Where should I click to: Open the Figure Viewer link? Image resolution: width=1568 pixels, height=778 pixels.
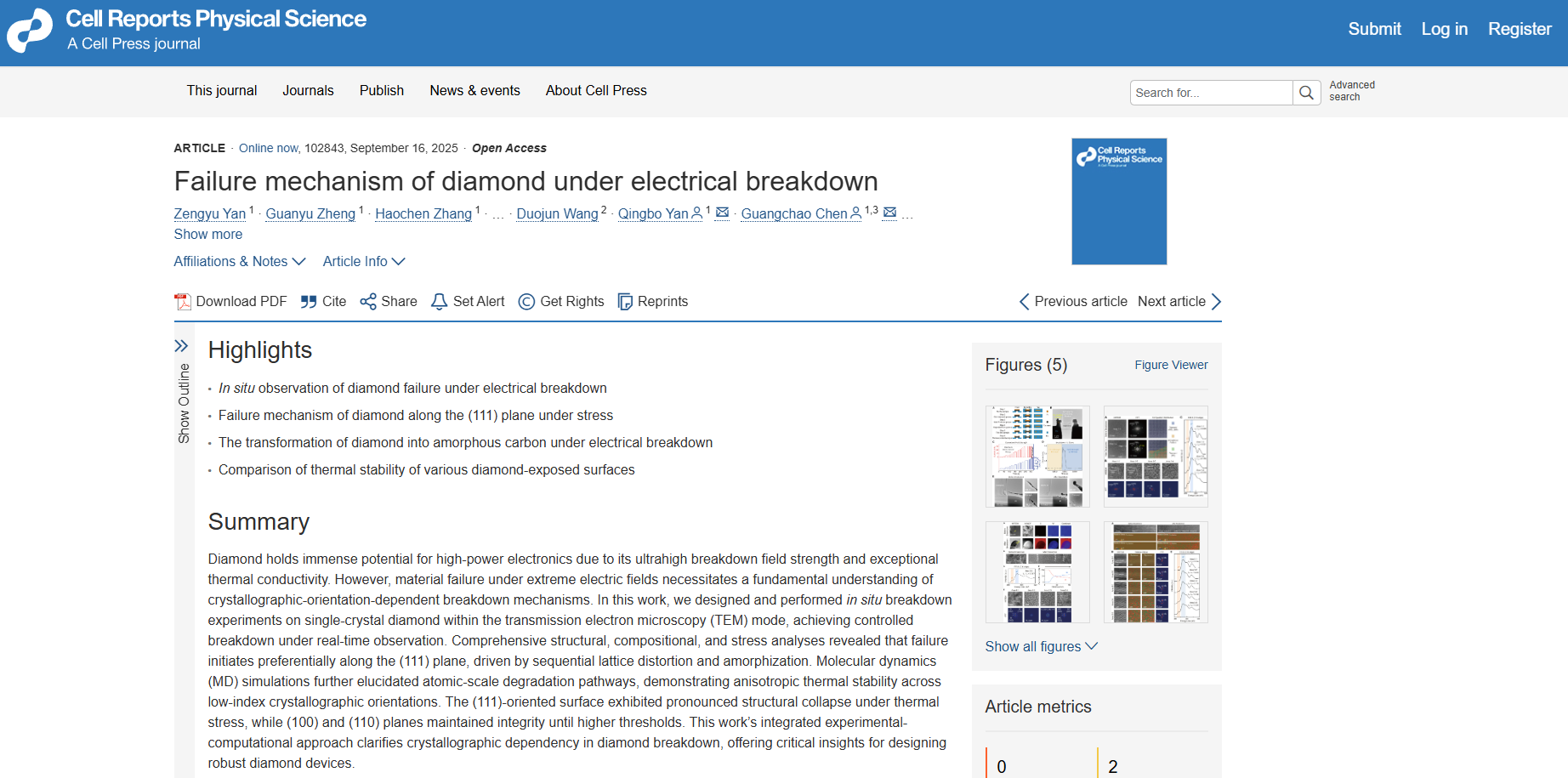1171,365
